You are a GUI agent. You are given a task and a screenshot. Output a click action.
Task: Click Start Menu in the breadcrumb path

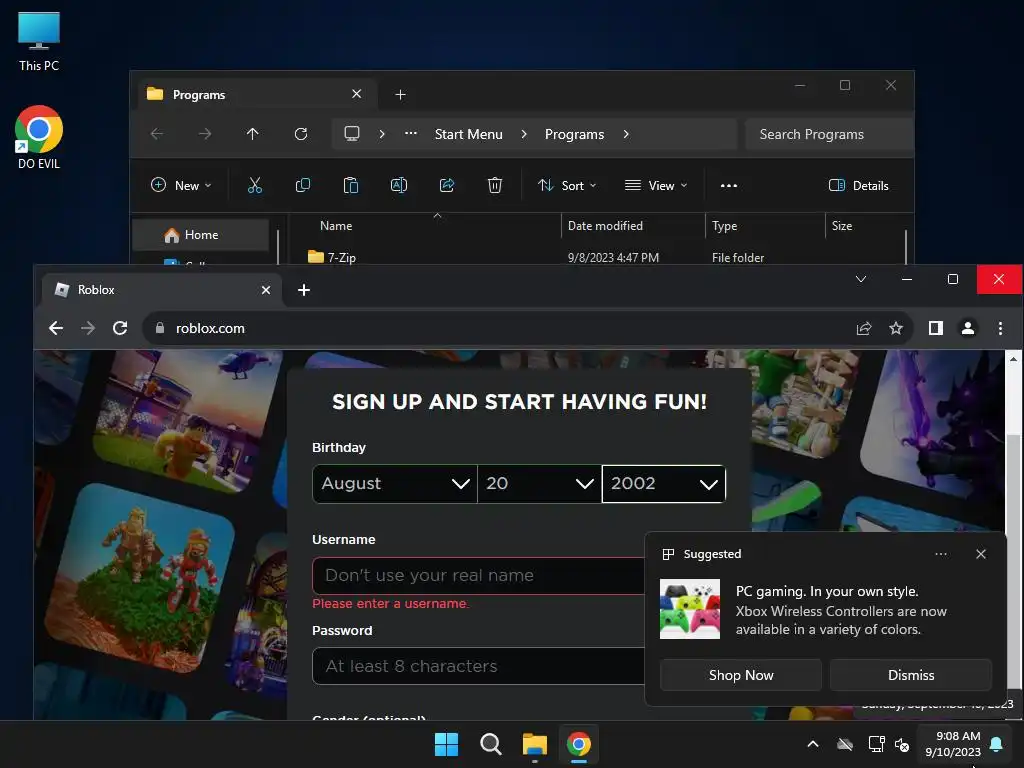click(x=469, y=134)
